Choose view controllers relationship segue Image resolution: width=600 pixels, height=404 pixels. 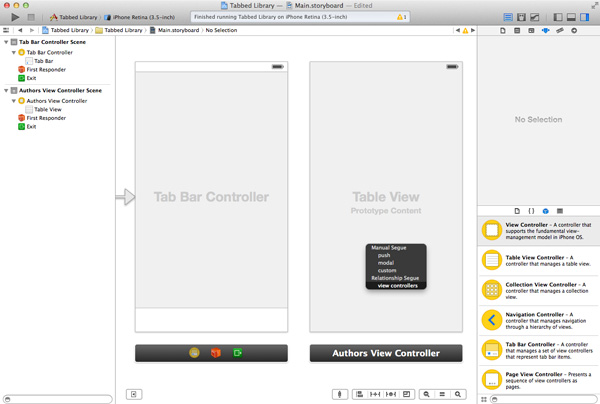396,286
